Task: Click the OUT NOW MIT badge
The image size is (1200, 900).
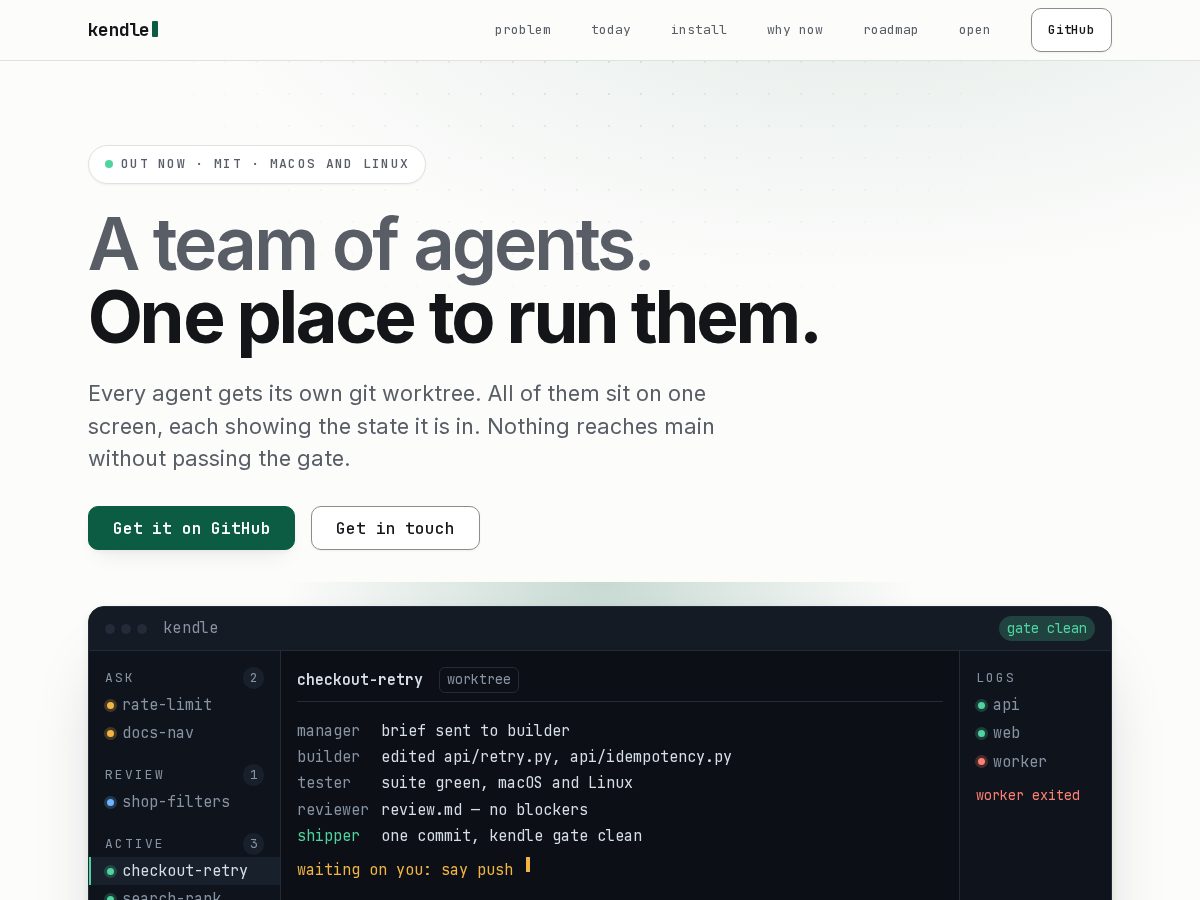Action: click(257, 164)
